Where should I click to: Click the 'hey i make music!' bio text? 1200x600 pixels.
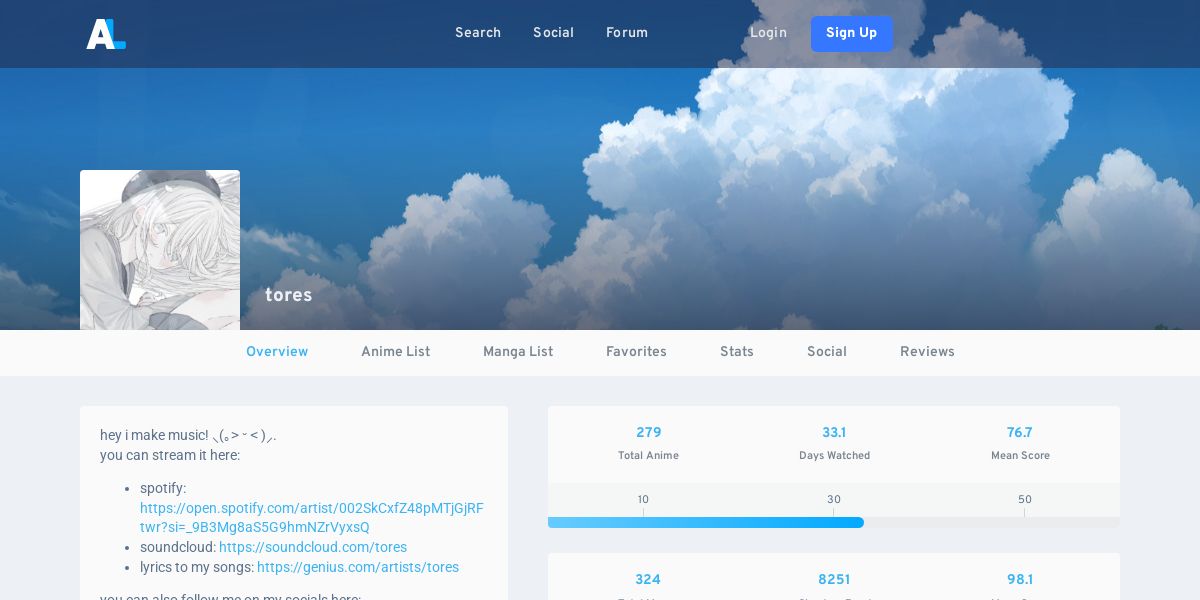[x=188, y=435]
